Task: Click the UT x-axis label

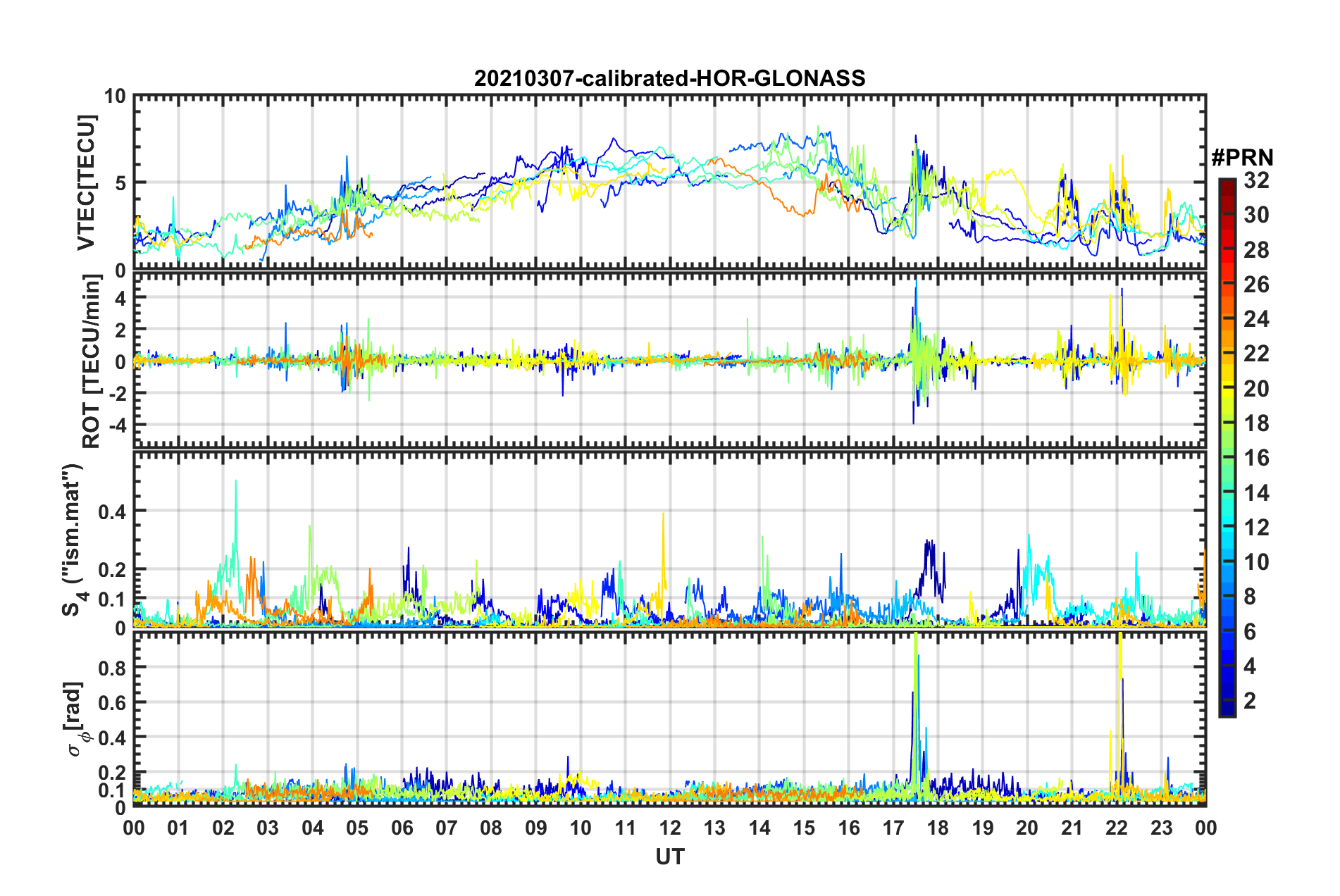Action: point(669,857)
